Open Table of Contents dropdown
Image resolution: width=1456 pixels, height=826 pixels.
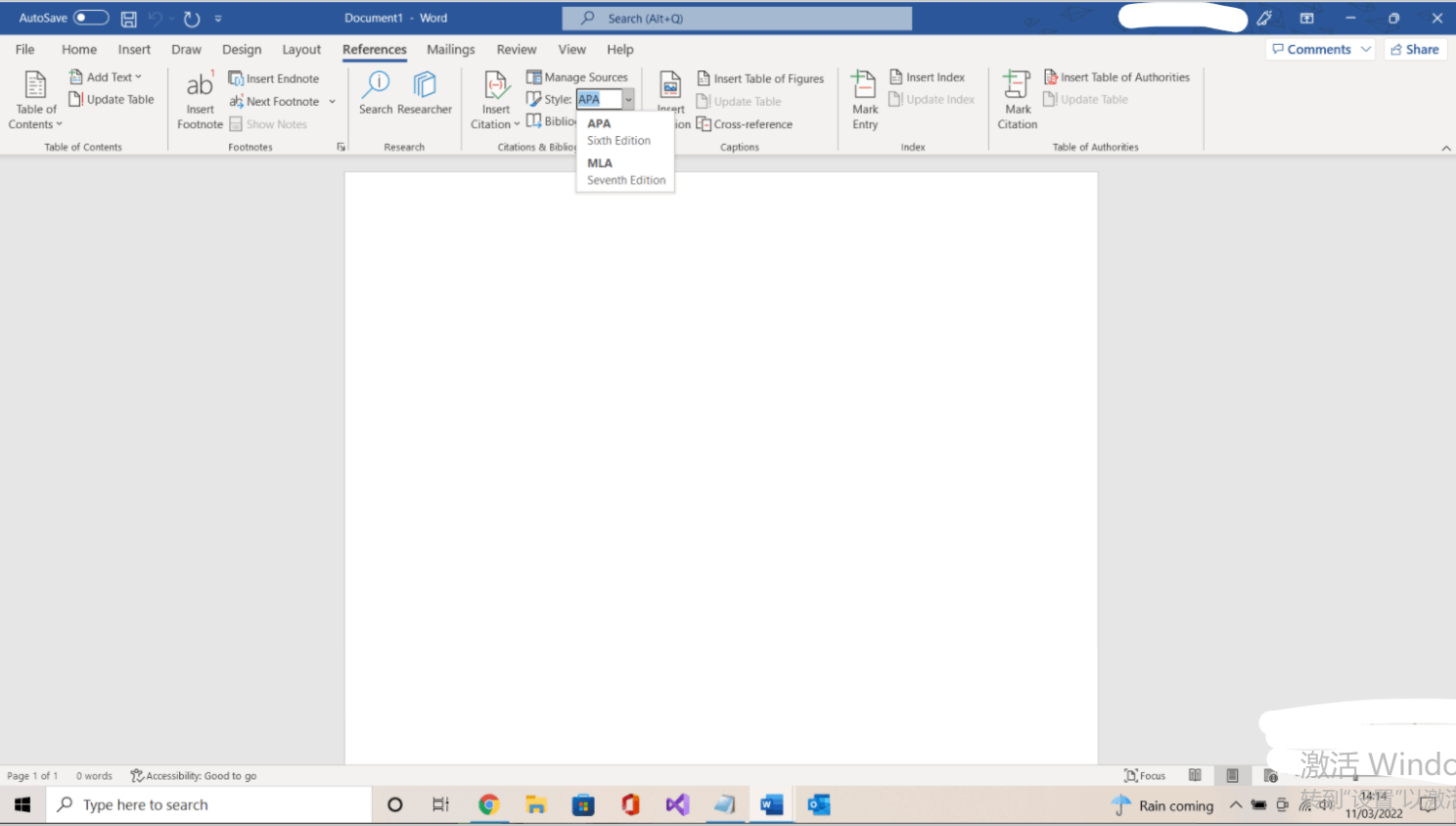pyautogui.click(x=35, y=100)
